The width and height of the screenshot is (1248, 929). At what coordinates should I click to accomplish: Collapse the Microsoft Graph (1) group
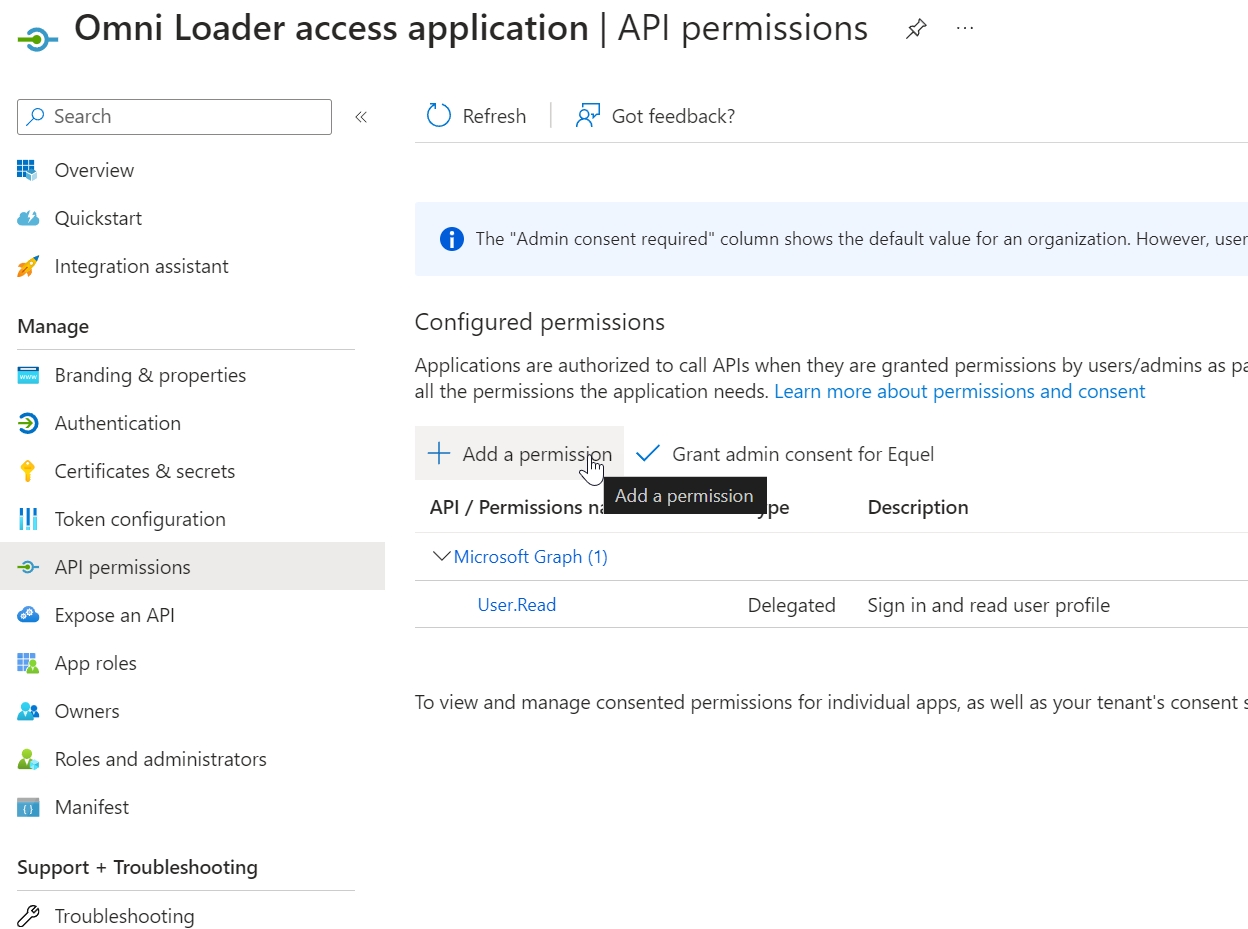441,557
